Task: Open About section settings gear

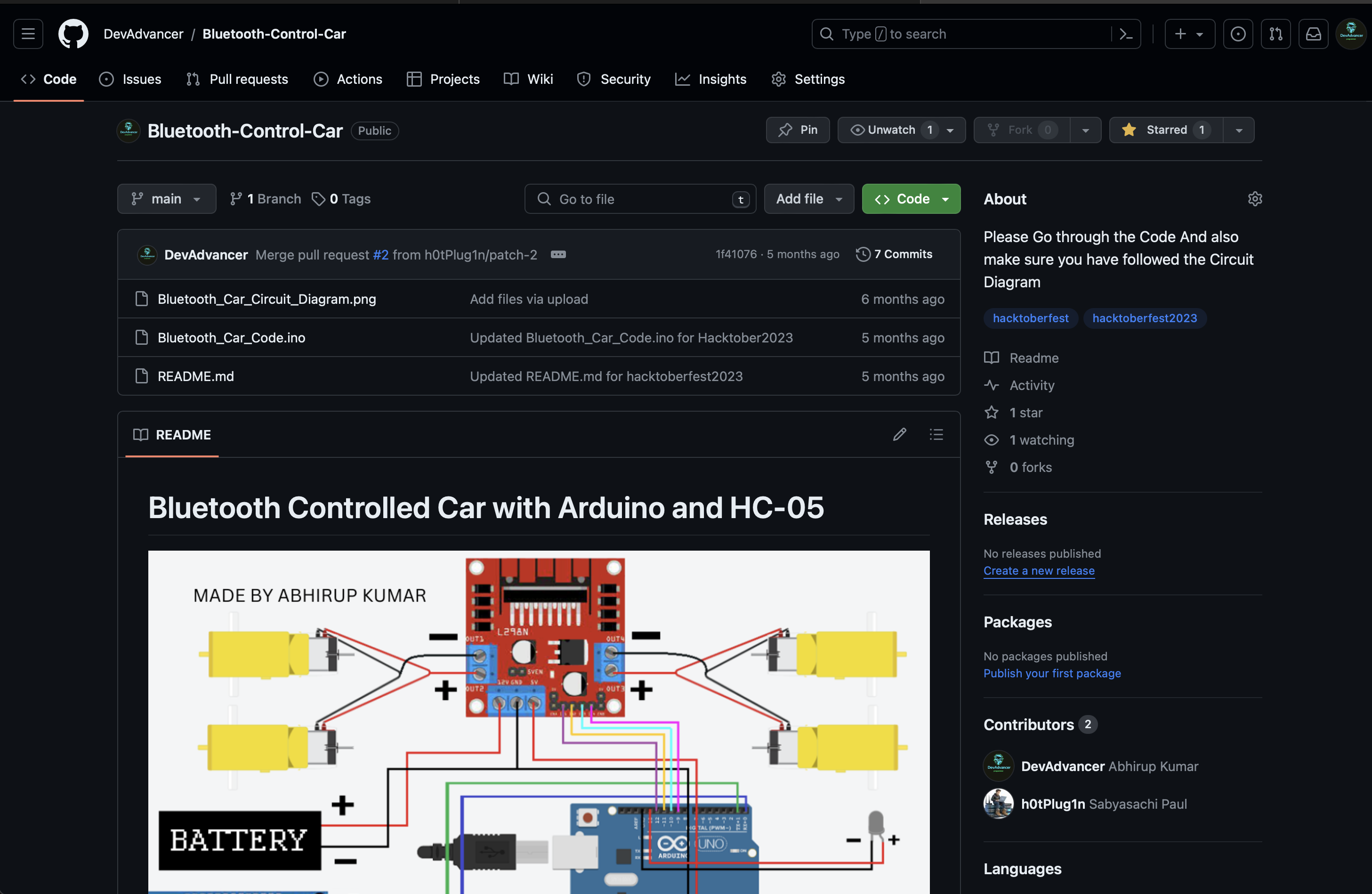Action: click(x=1254, y=199)
